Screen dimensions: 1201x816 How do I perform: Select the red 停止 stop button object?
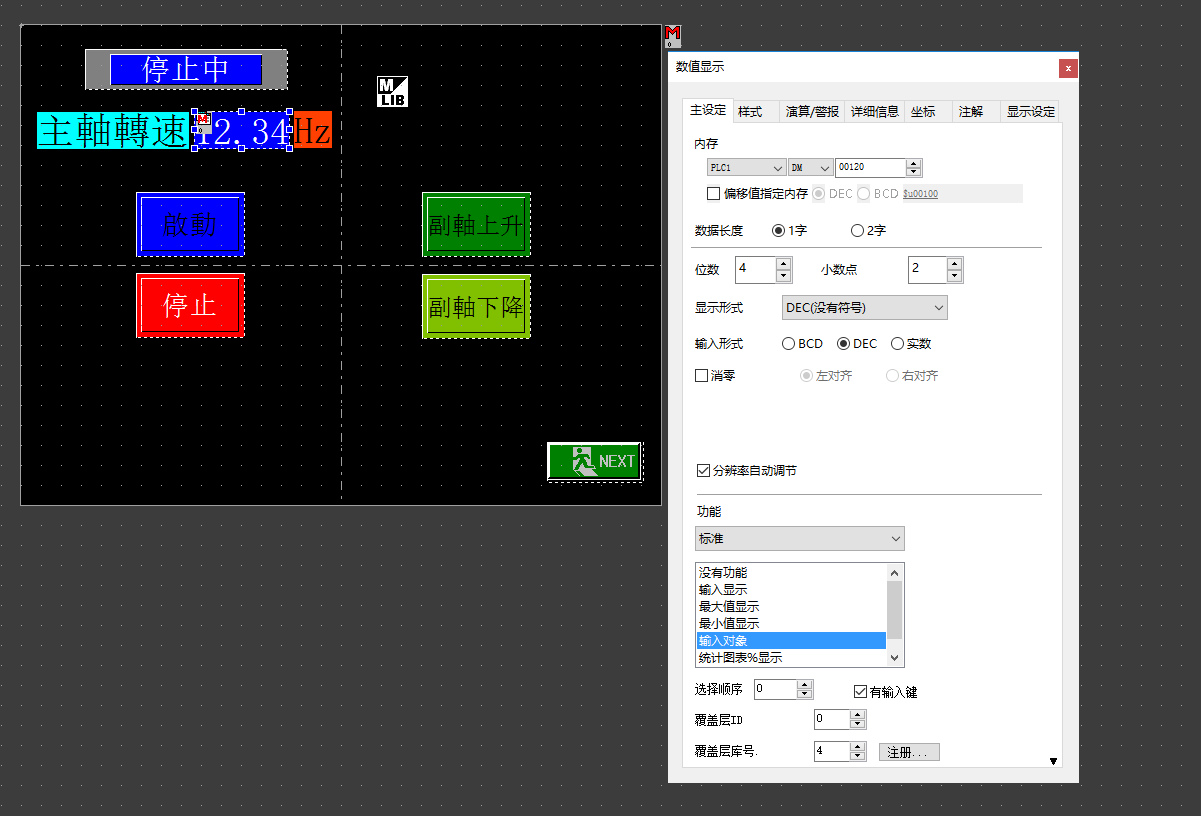coord(190,305)
